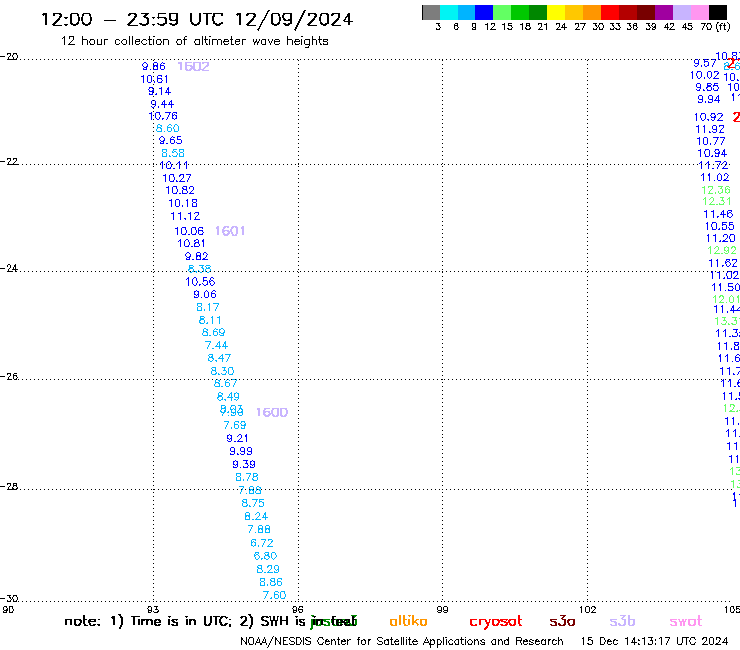Viewport: 740px width, 650px height.
Task: Click the 12 hour collection subtitle
Action: [x=194, y=41]
